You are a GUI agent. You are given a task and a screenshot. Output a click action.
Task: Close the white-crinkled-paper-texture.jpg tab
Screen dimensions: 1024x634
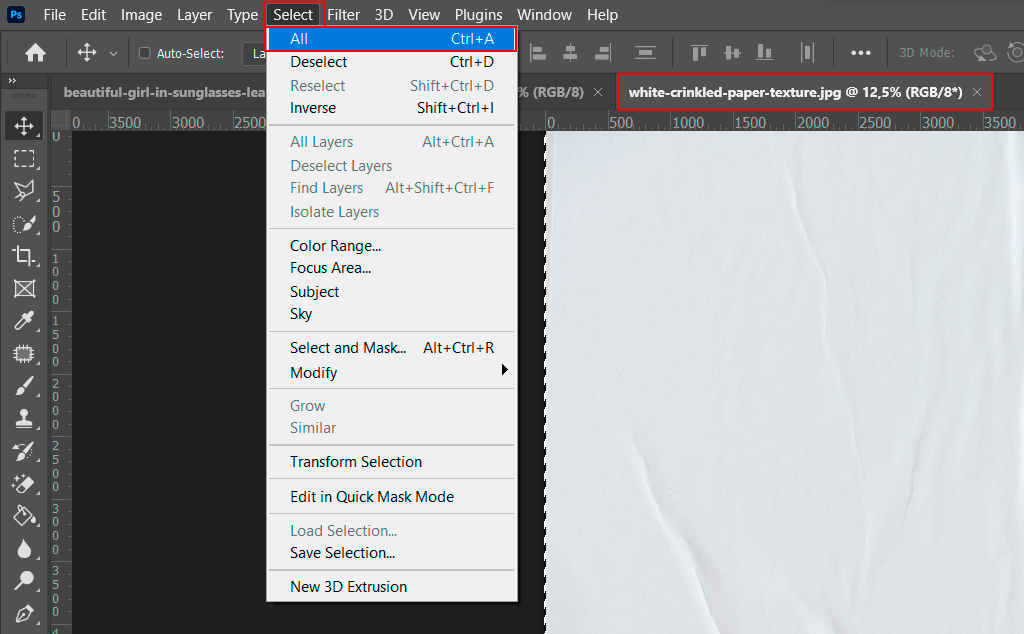[x=977, y=92]
